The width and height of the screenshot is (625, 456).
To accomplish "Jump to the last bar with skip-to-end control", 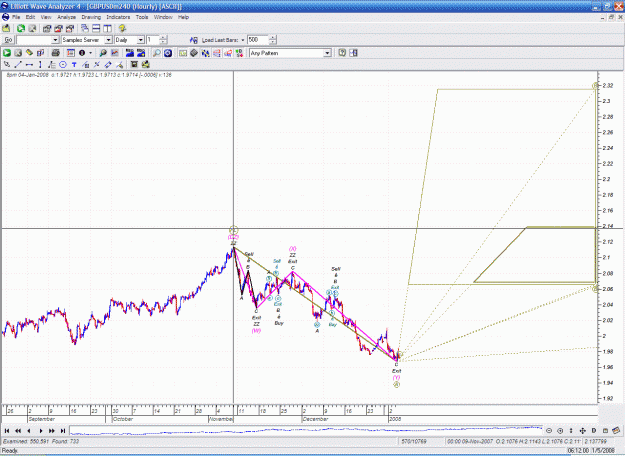I will (x=63, y=430).
